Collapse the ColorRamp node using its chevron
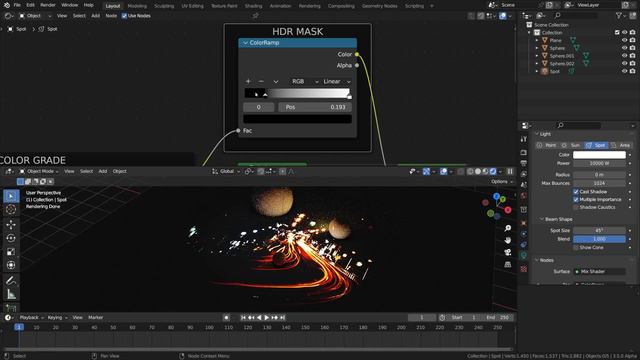The height and width of the screenshot is (360, 640). 245,43
